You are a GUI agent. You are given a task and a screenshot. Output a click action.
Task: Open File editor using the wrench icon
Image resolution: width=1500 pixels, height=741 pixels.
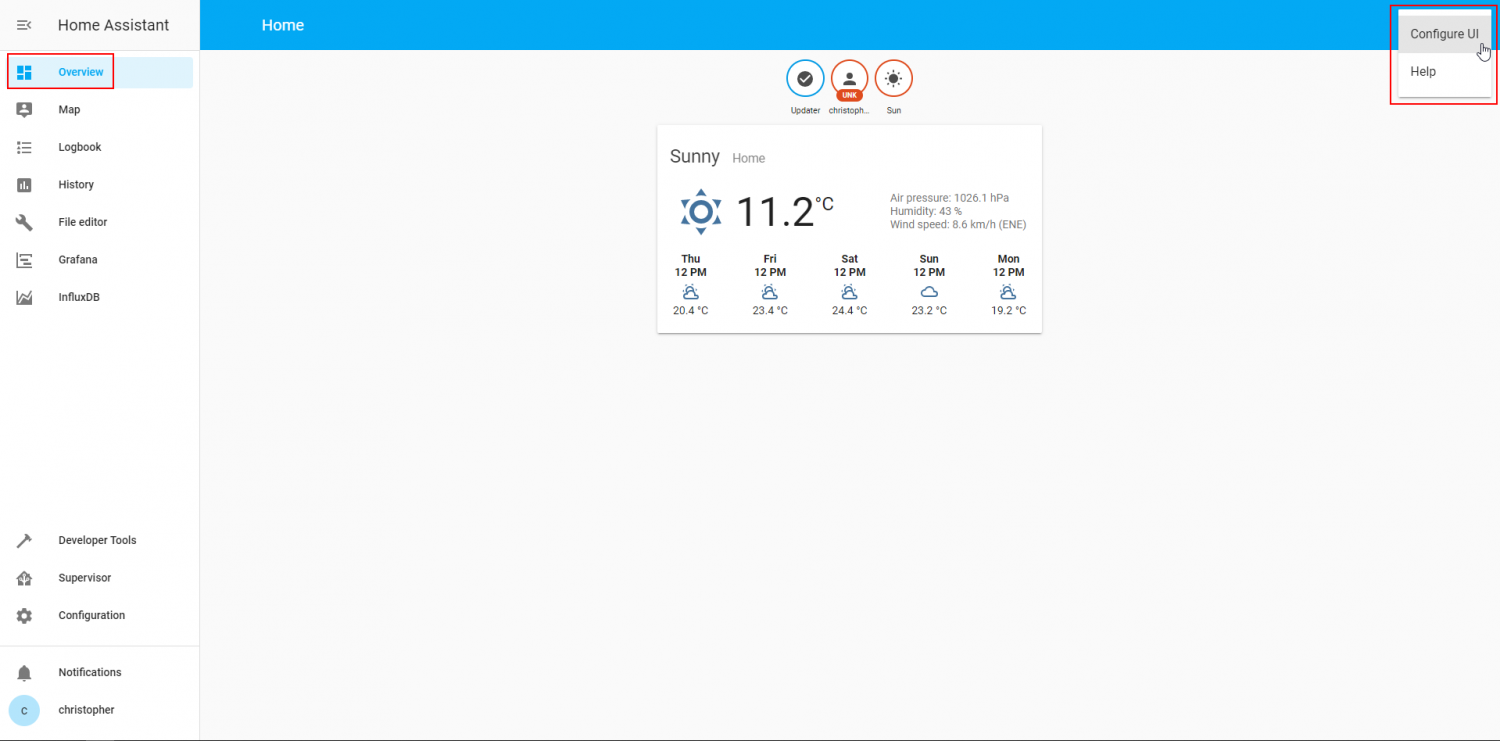pos(24,222)
